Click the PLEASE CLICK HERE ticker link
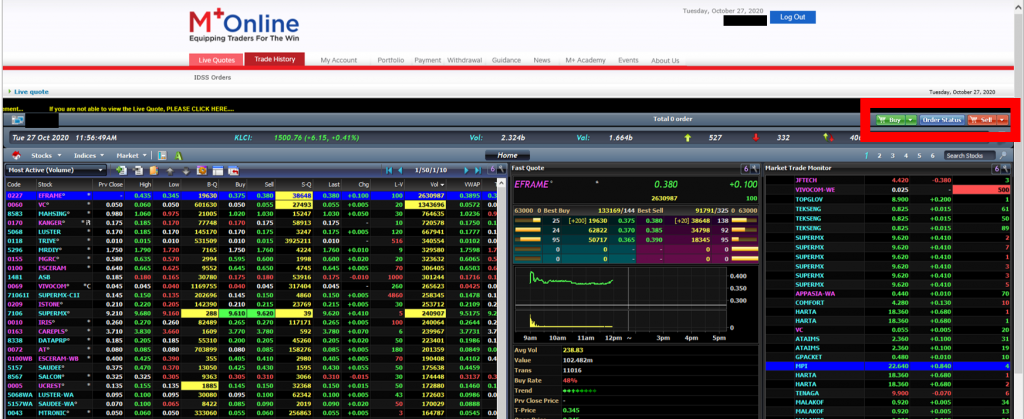This screenshot has height=419, width=1024. pyautogui.click(x=201, y=109)
